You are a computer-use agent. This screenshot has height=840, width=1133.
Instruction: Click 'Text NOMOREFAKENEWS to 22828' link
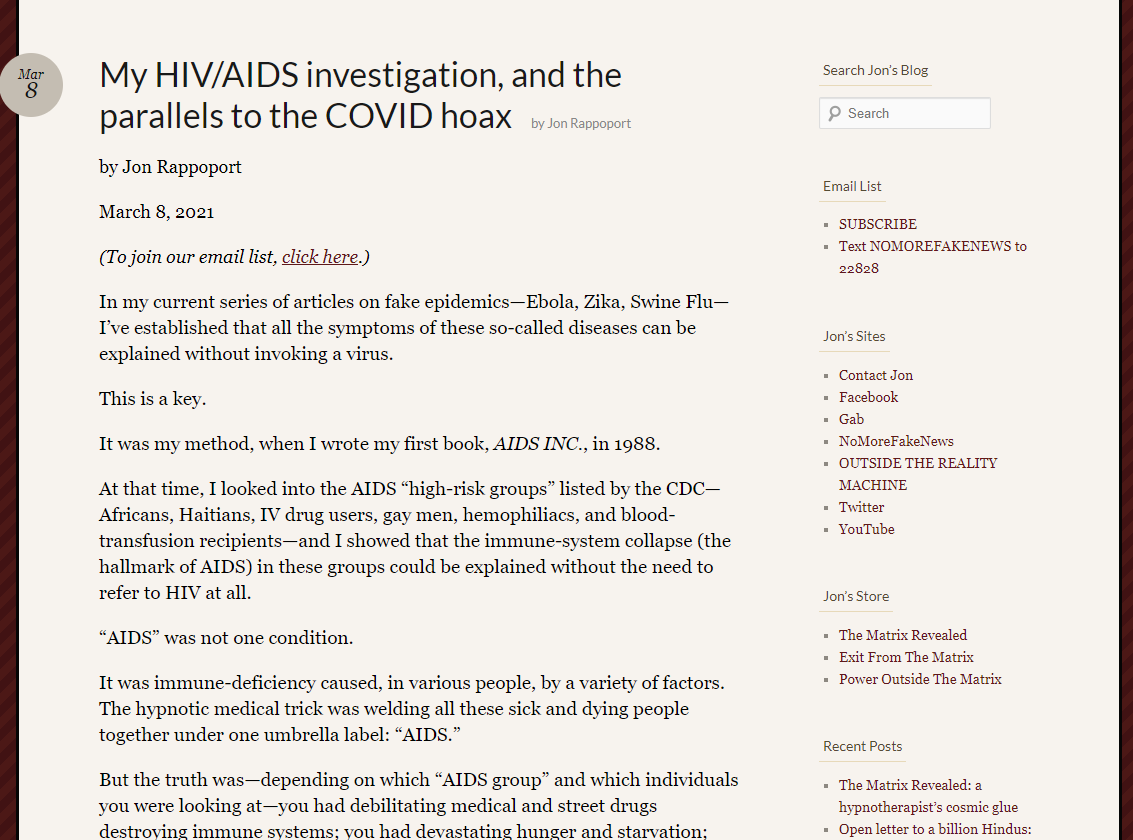932,257
